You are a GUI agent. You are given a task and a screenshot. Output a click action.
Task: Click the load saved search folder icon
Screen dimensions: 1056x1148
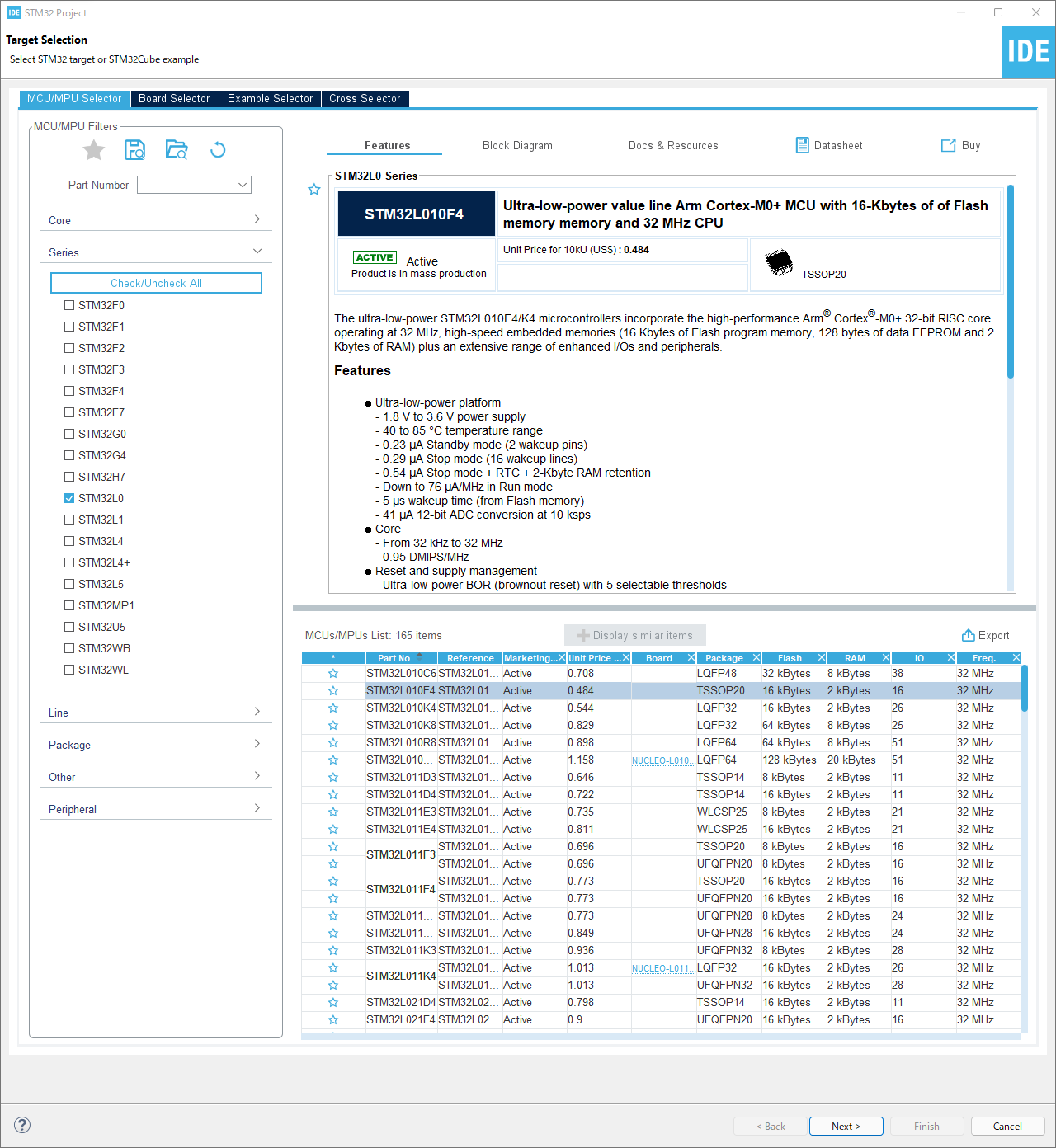point(177,150)
